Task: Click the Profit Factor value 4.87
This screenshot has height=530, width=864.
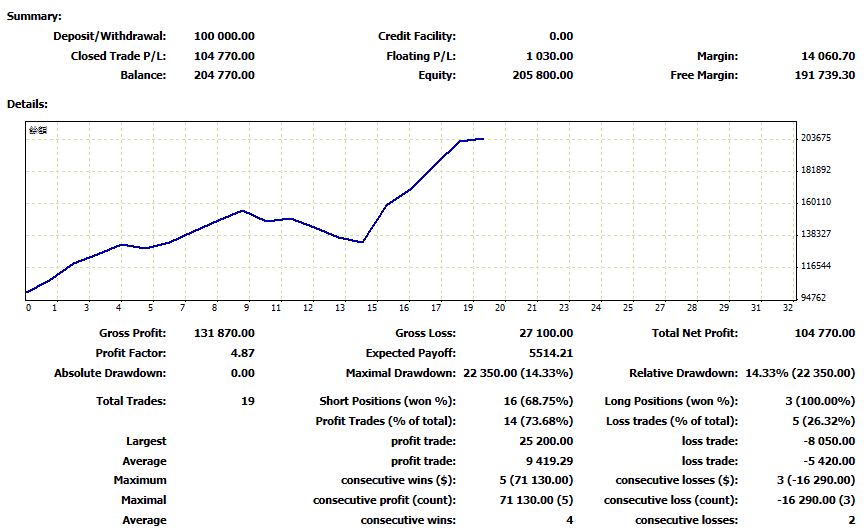Action: [x=243, y=353]
